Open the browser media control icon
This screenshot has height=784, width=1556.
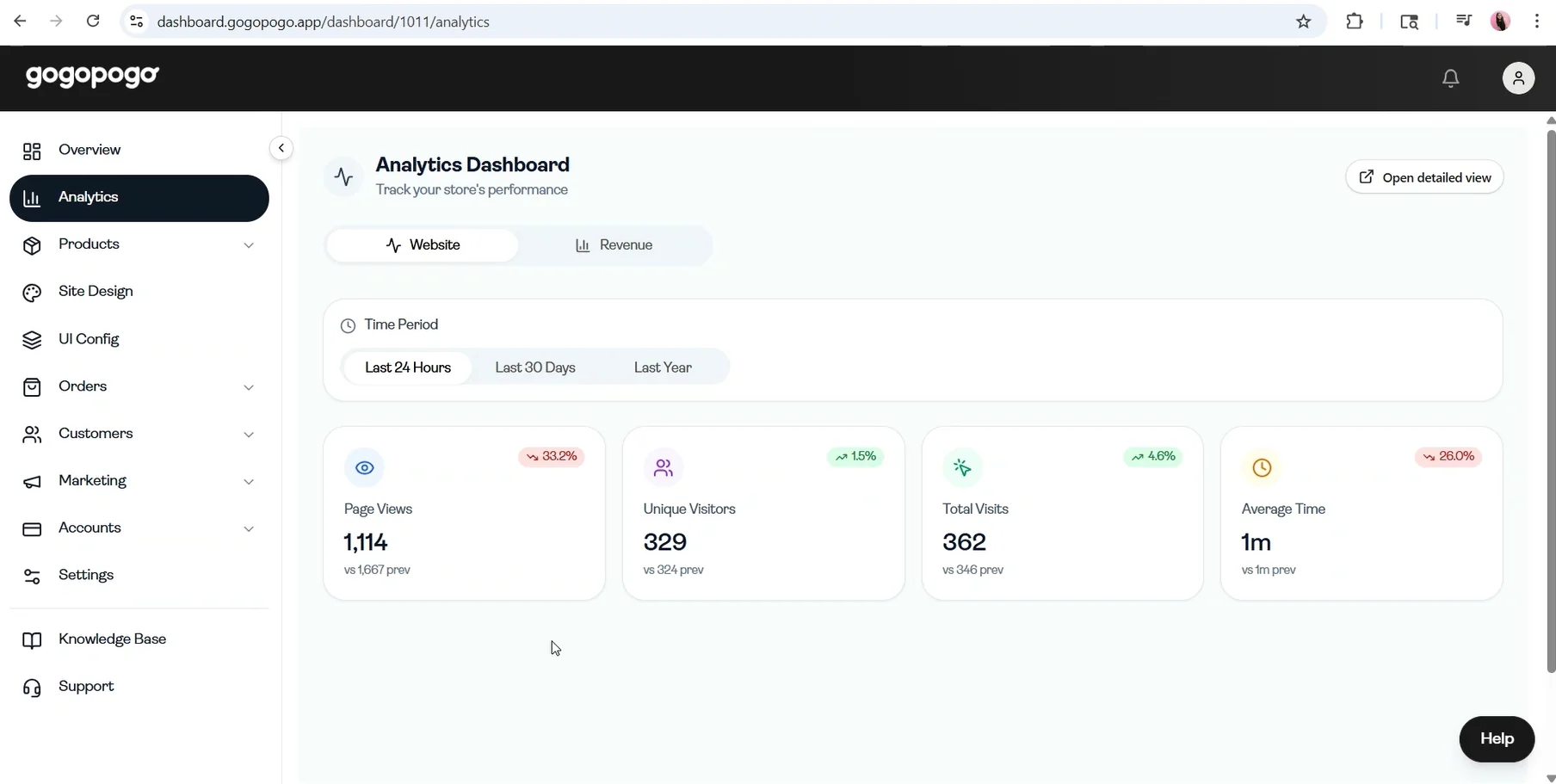click(x=1463, y=22)
